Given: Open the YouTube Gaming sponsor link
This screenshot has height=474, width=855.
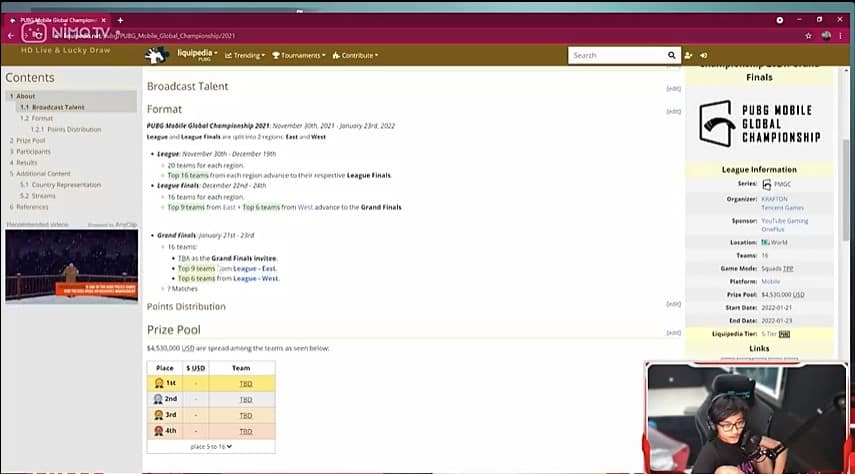Looking at the screenshot, I should 785,221.
